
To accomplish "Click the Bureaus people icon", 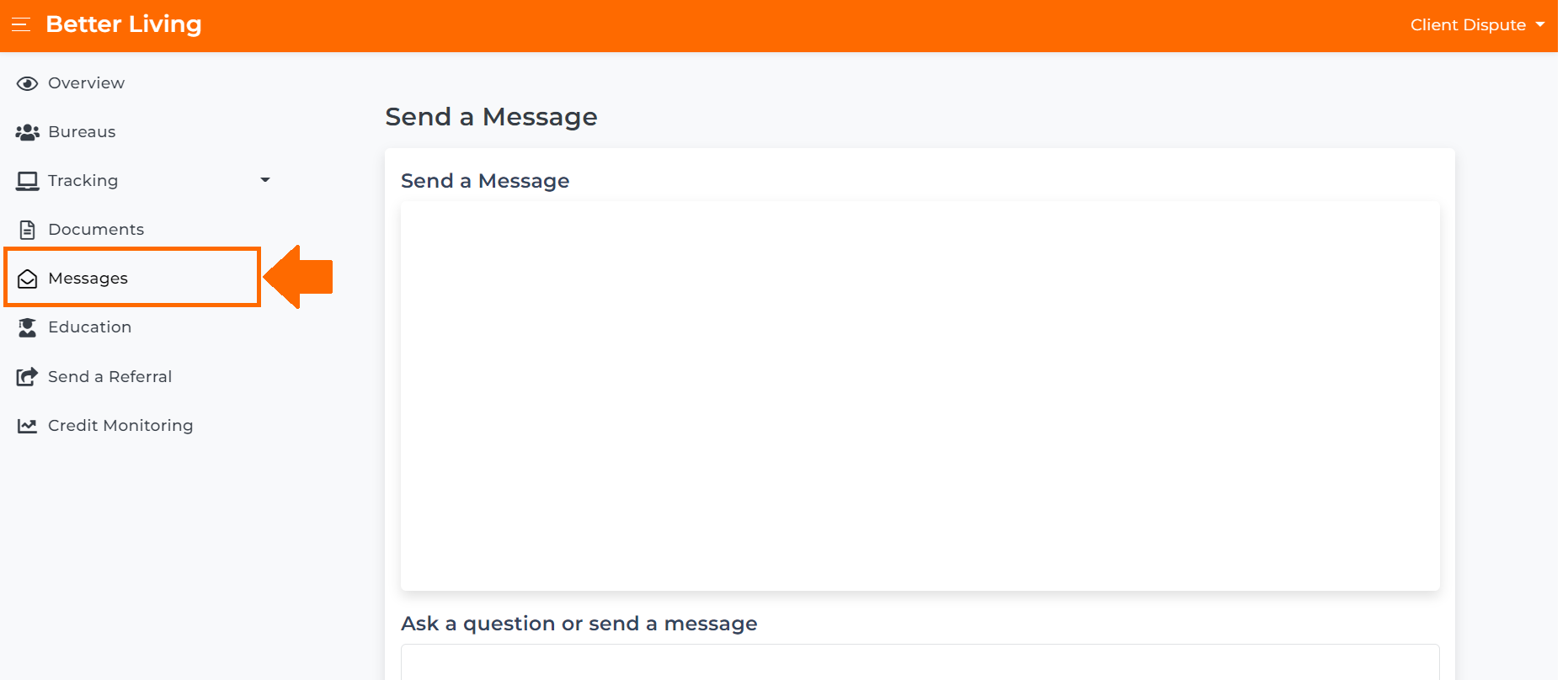I will tap(27, 132).
